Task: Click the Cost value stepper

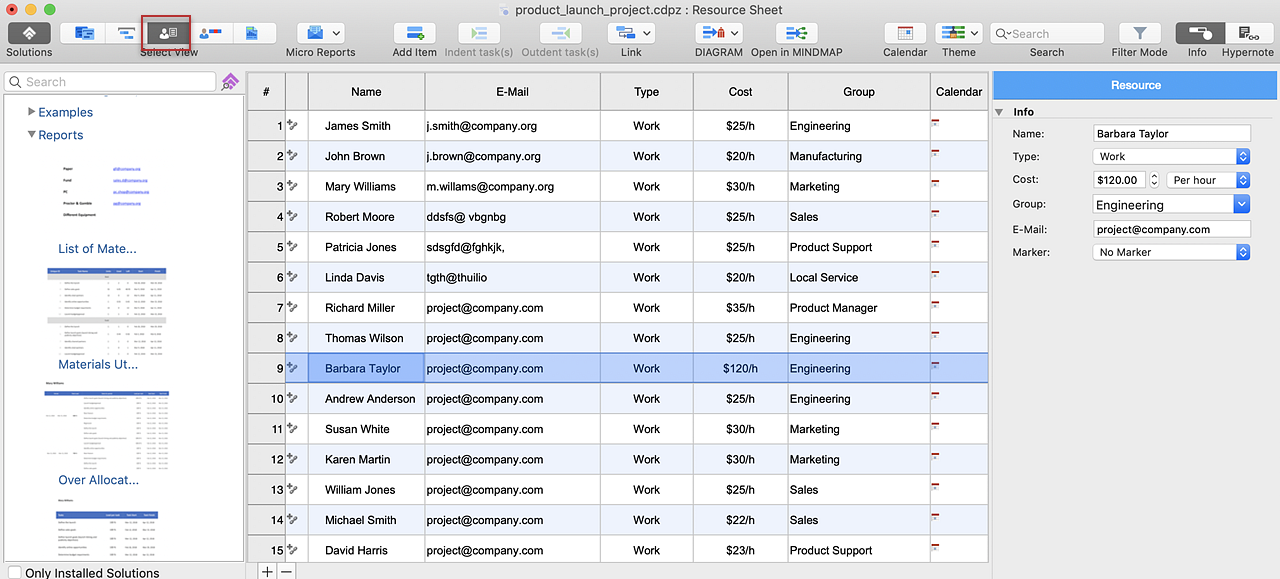Action: click(x=1155, y=181)
